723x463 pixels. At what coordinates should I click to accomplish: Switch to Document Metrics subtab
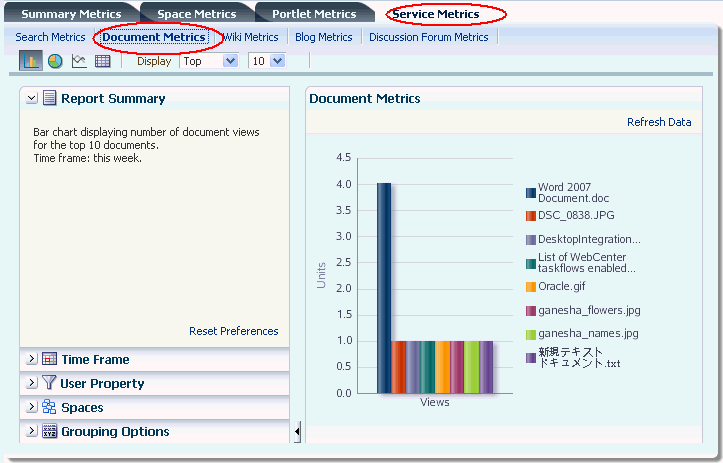(x=154, y=37)
